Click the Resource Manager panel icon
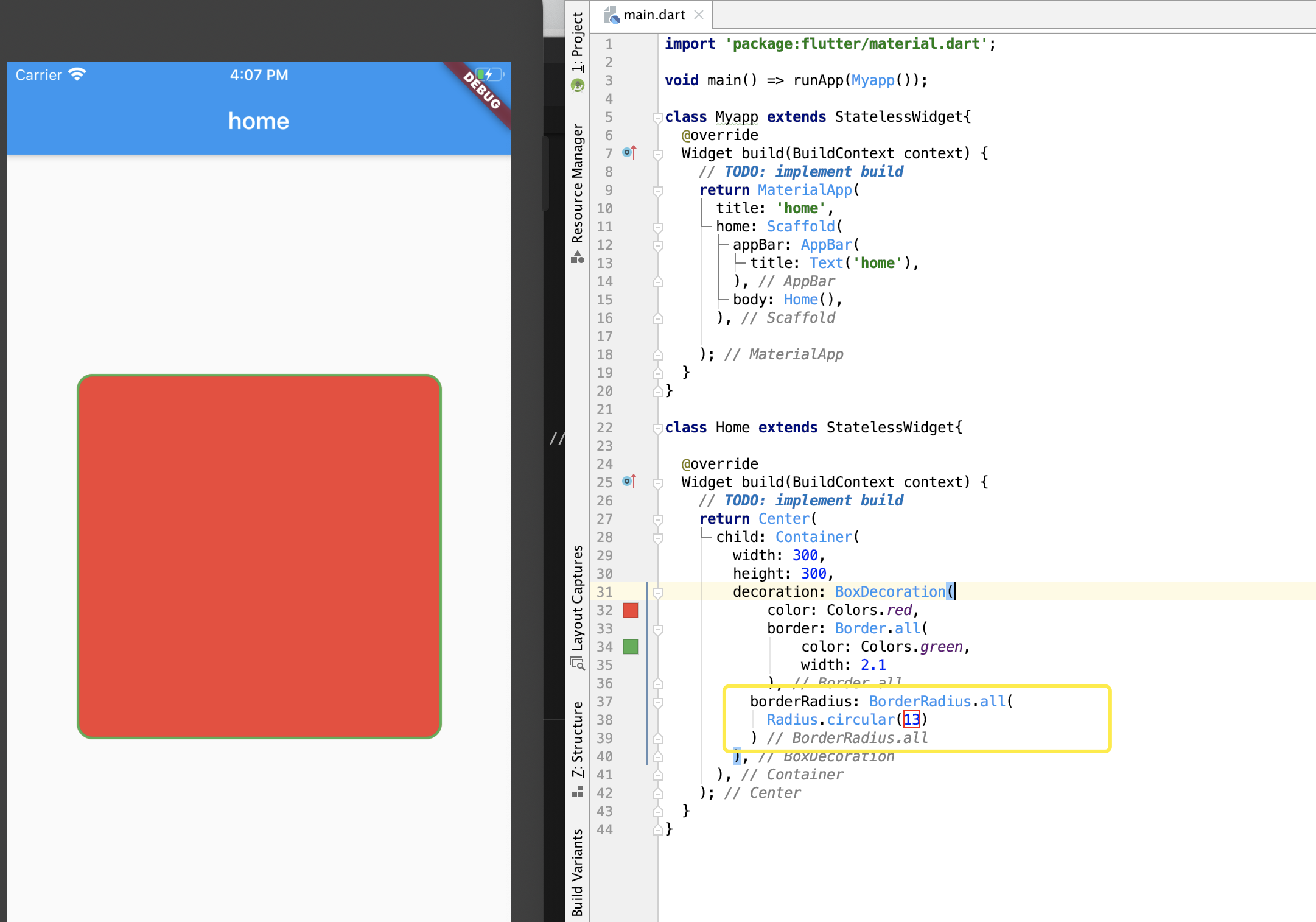The height and width of the screenshot is (922, 1316). [x=578, y=258]
